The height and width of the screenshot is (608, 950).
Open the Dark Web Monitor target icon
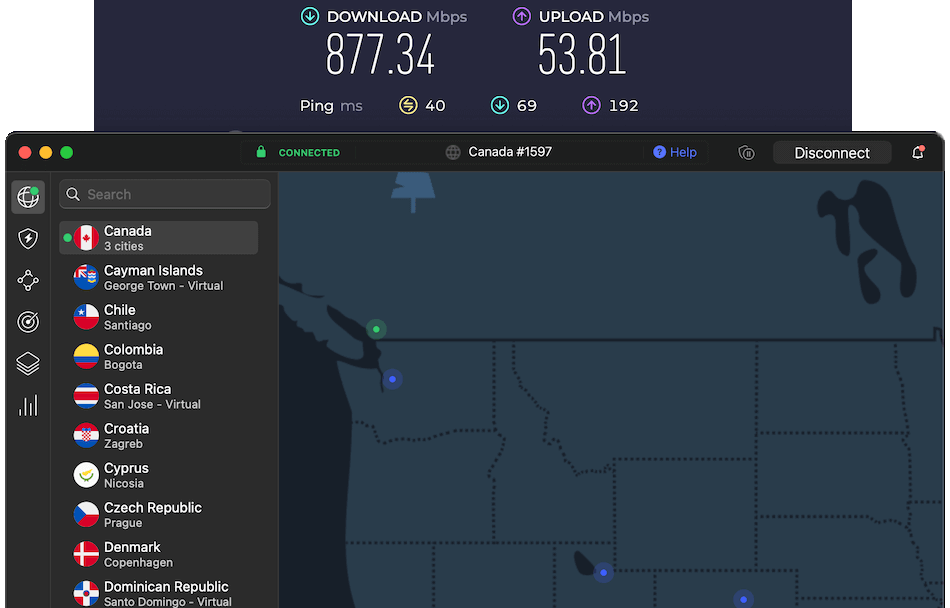28,322
